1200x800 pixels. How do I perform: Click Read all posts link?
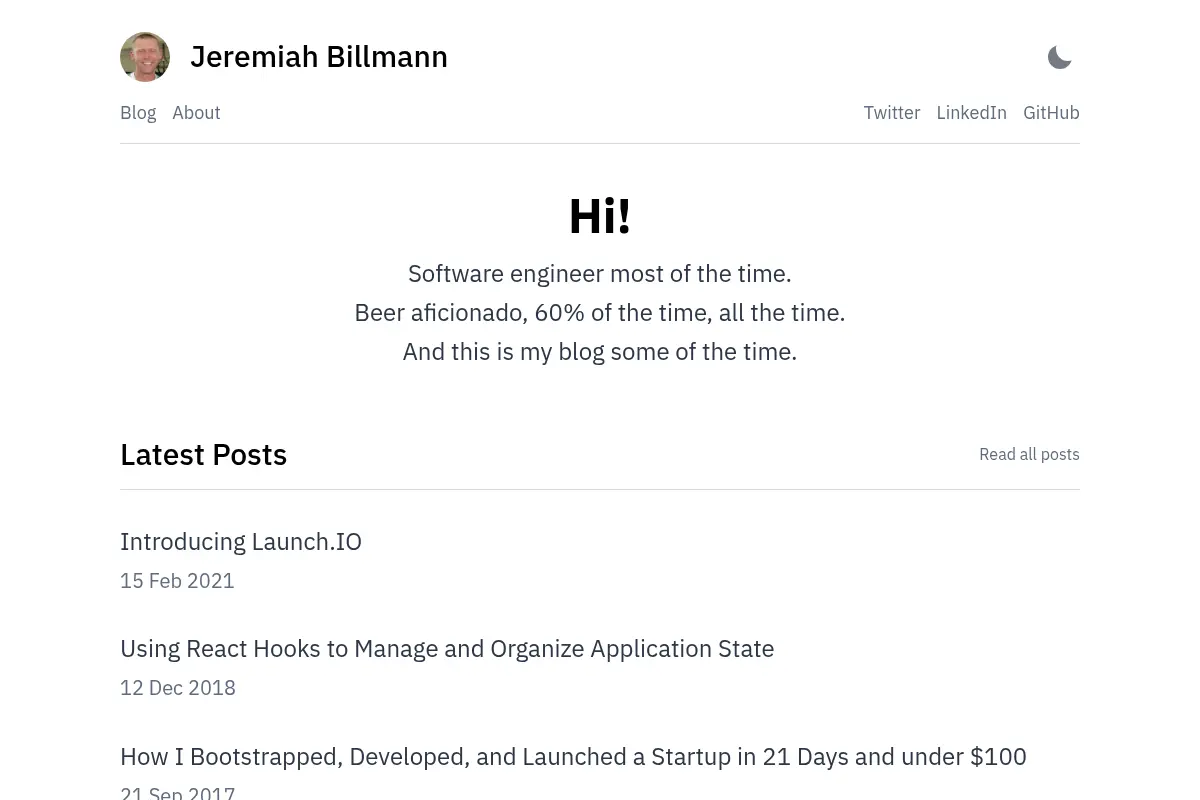1029,454
